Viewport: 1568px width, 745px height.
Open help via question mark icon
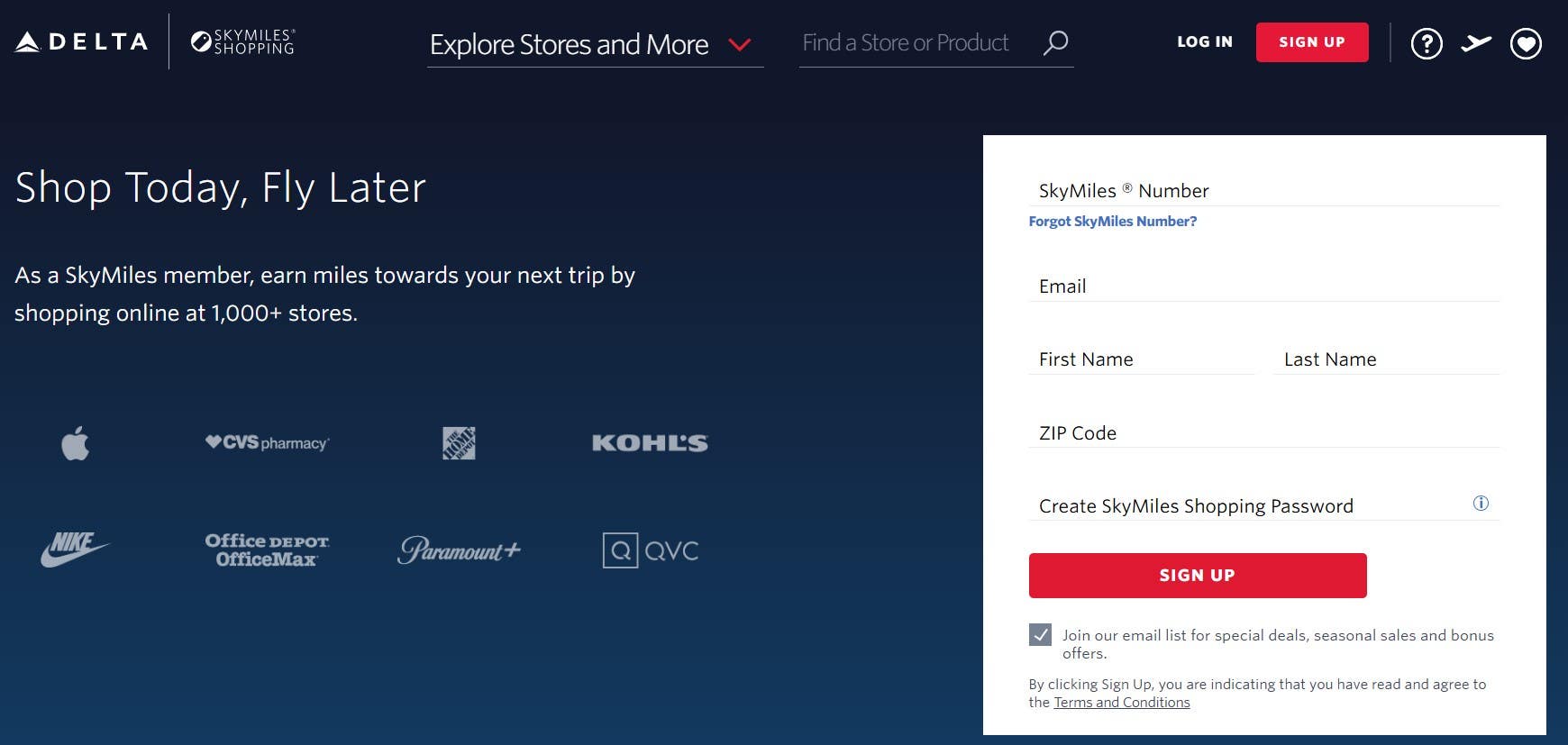1427,43
